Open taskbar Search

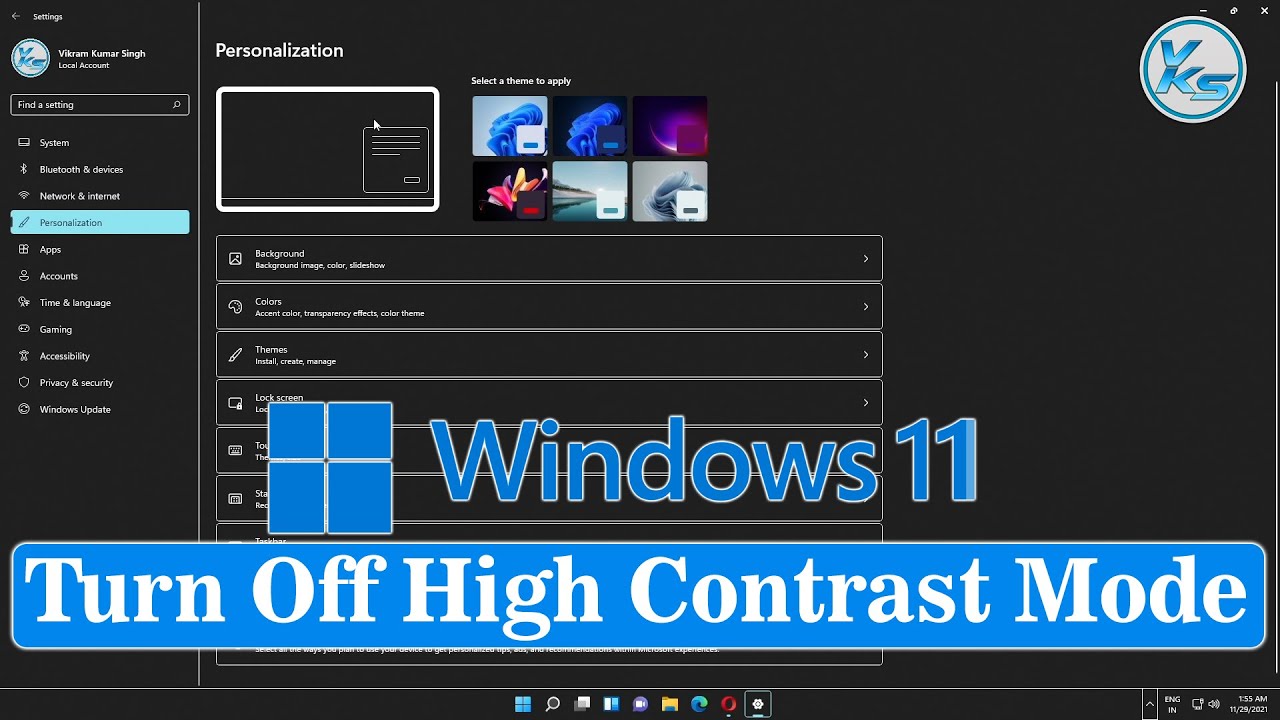click(552, 704)
